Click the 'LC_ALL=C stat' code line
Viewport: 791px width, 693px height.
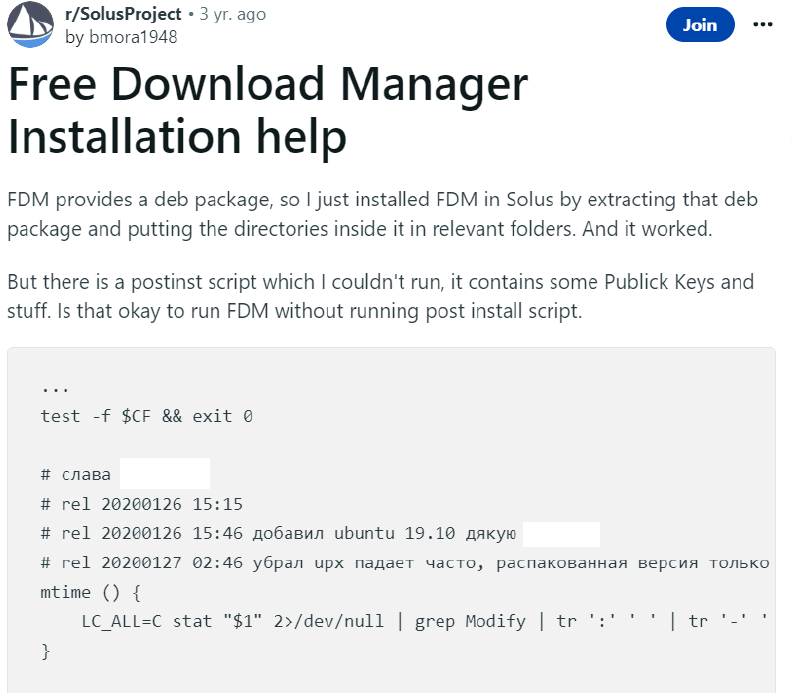(x=425, y=621)
